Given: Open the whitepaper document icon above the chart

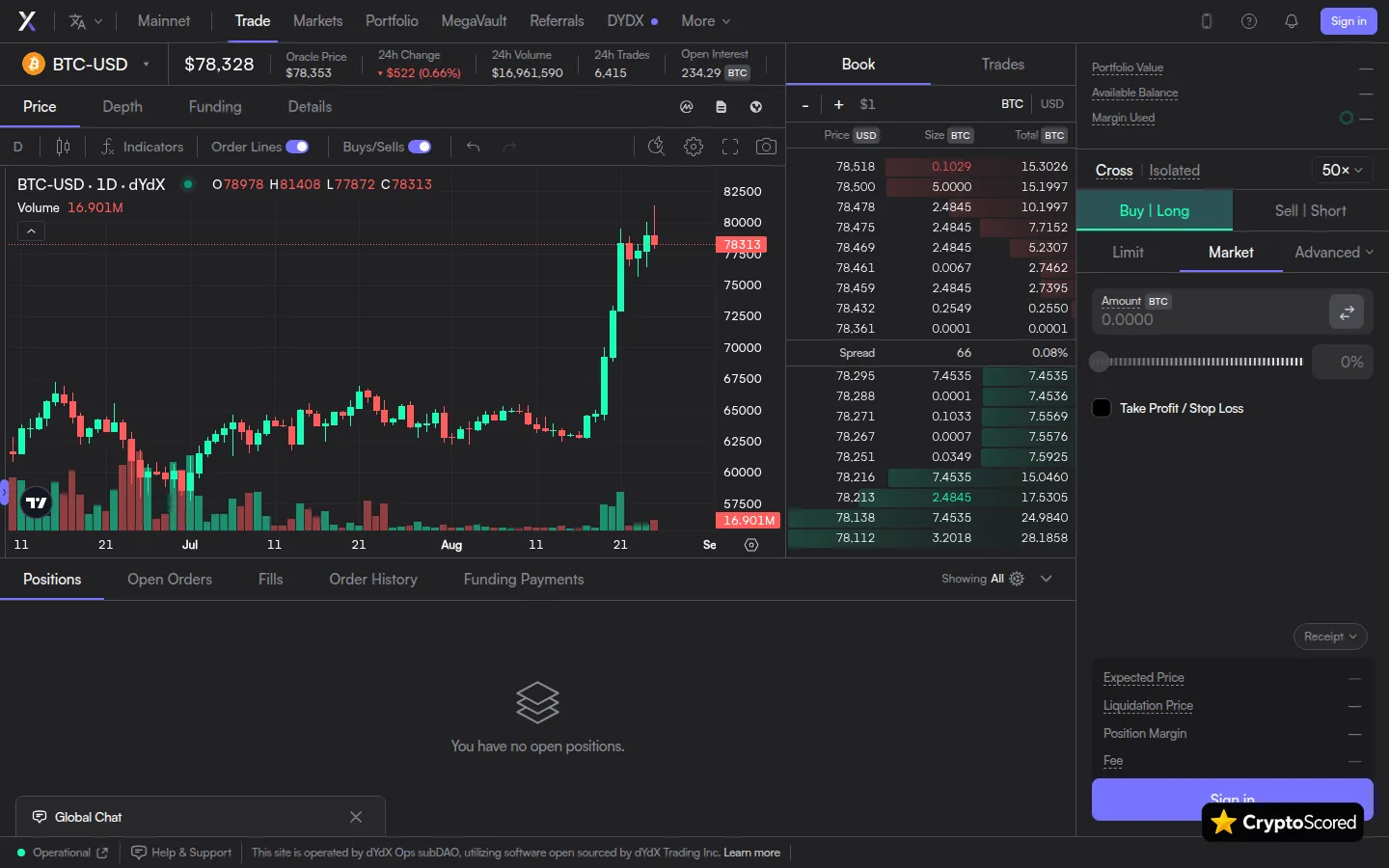Looking at the screenshot, I should (x=722, y=107).
